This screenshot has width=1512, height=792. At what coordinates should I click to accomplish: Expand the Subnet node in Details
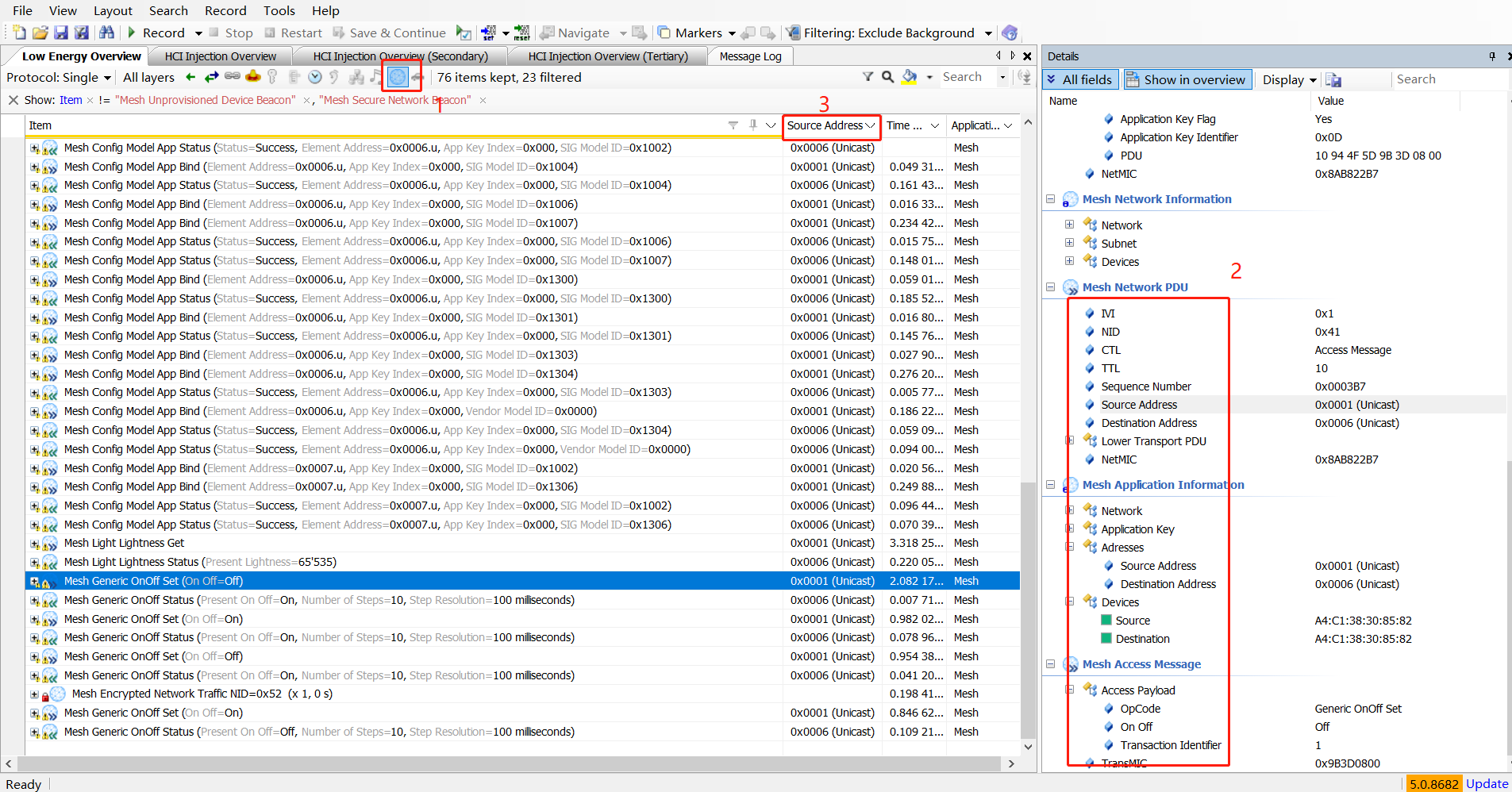click(x=1069, y=243)
